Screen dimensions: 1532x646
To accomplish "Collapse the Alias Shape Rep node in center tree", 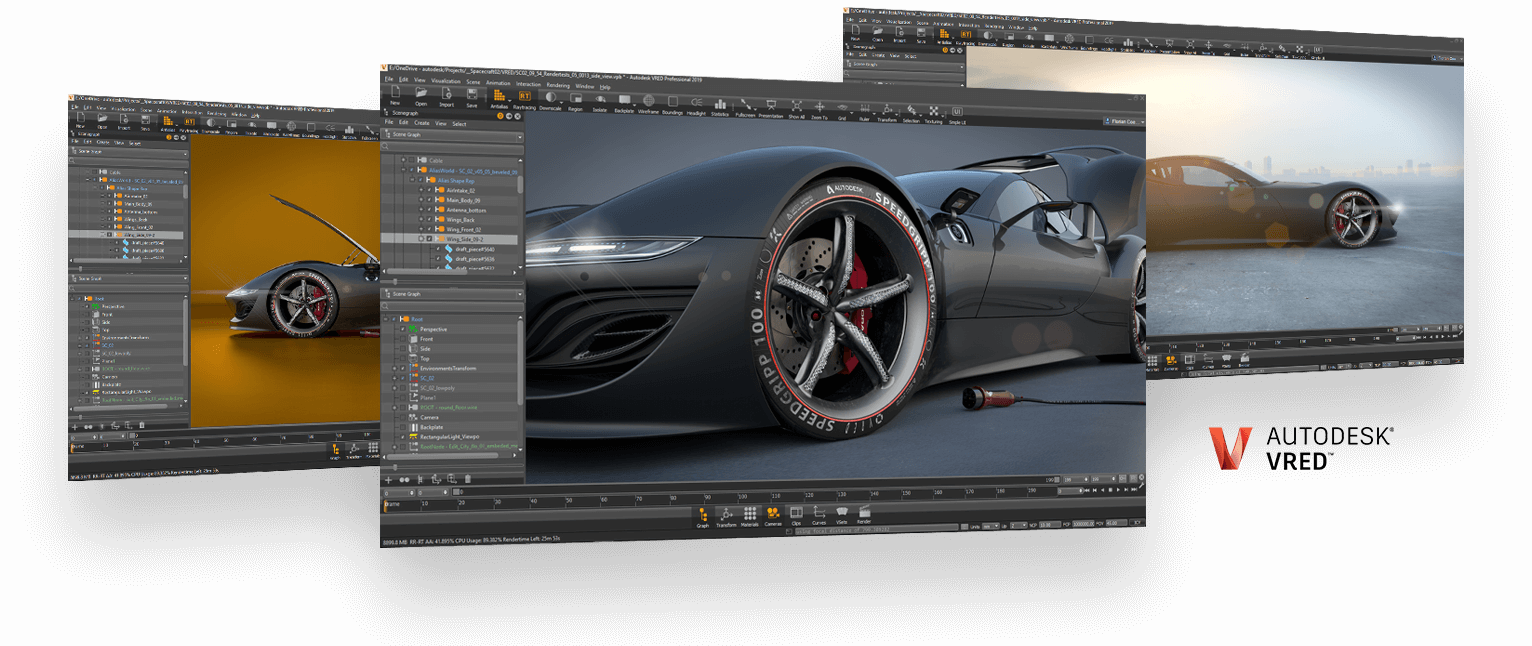I will pyautogui.click(x=412, y=180).
